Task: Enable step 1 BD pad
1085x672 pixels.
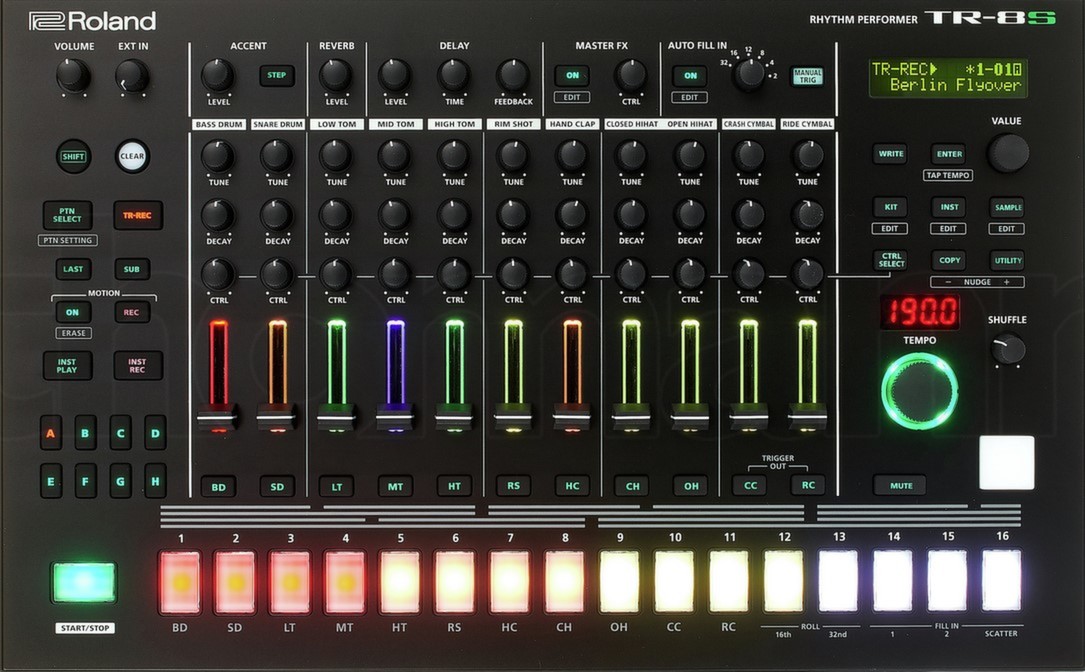Action: [180, 582]
